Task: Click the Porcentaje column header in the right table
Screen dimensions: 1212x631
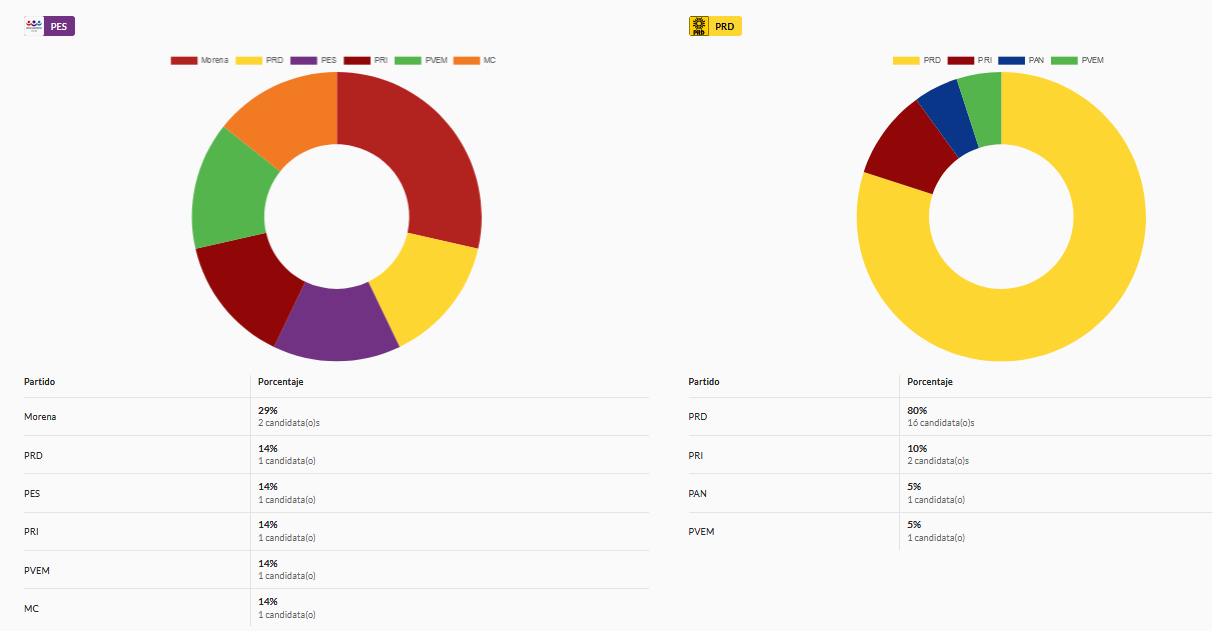Action: (x=929, y=382)
